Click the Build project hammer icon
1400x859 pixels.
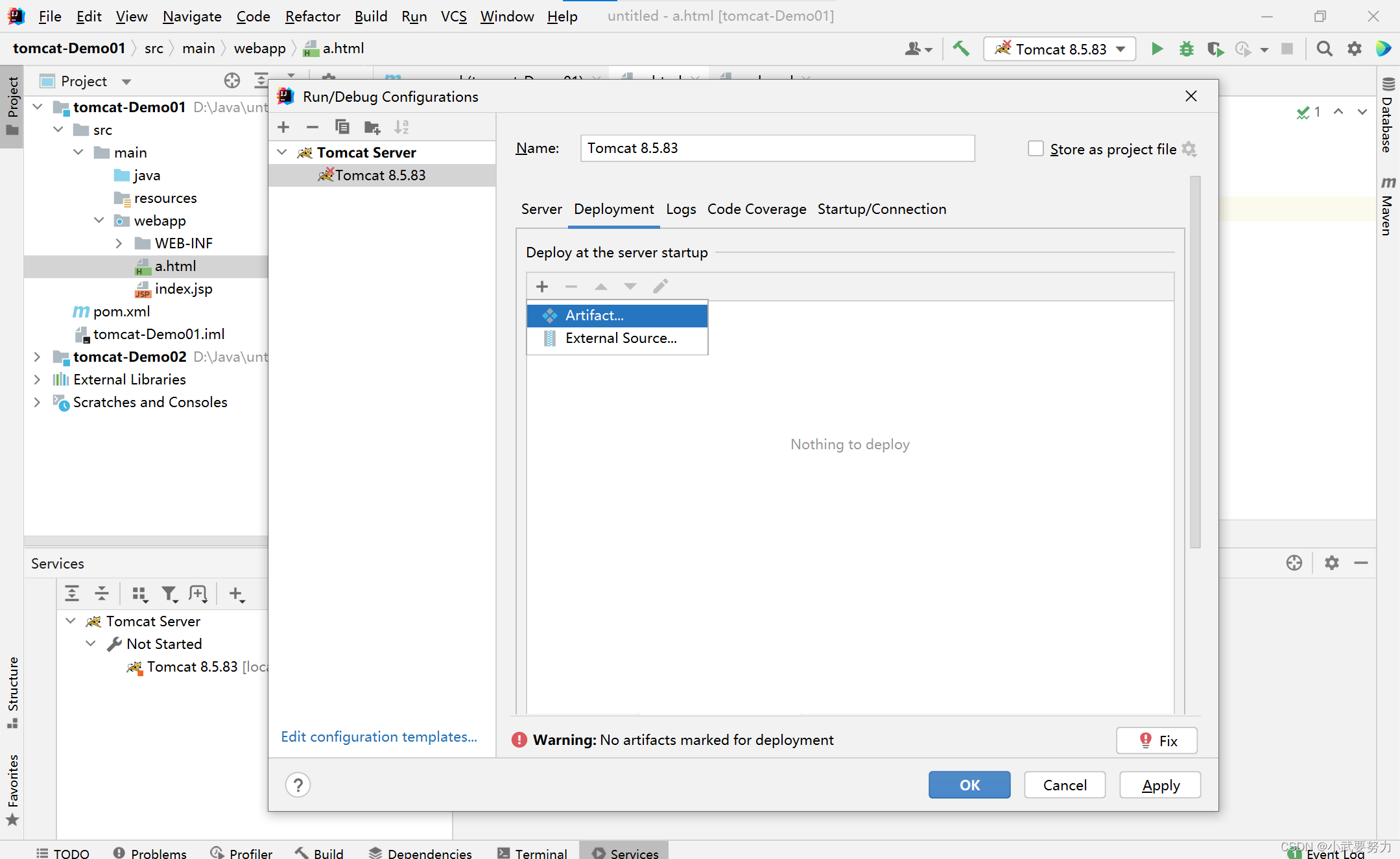pyautogui.click(x=961, y=49)
